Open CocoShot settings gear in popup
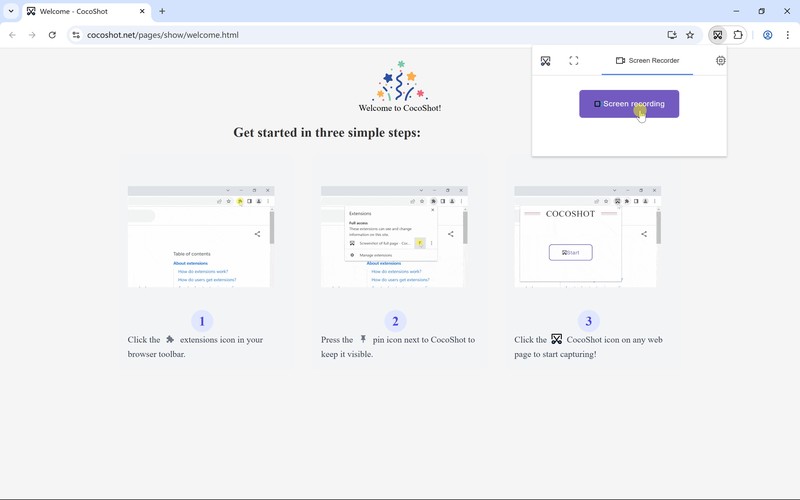 tap(721, 61)
